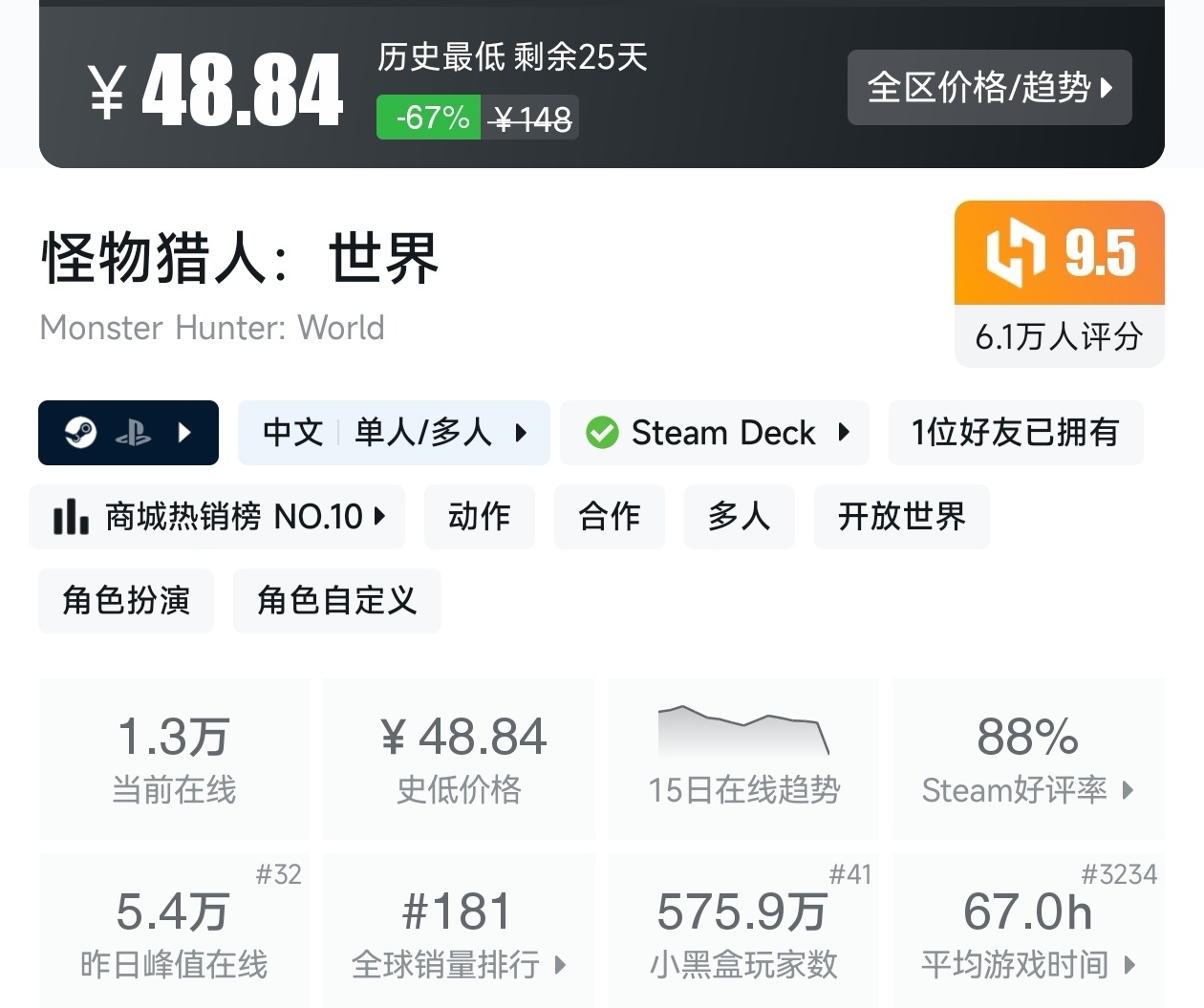Tap the #41 player count rank
This screenshot has width=1204, height=1008.
click(x=849, y=874)
